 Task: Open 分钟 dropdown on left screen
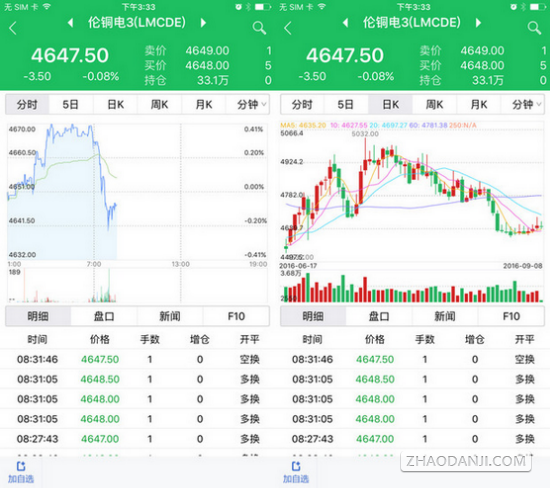tap(248, 105)
